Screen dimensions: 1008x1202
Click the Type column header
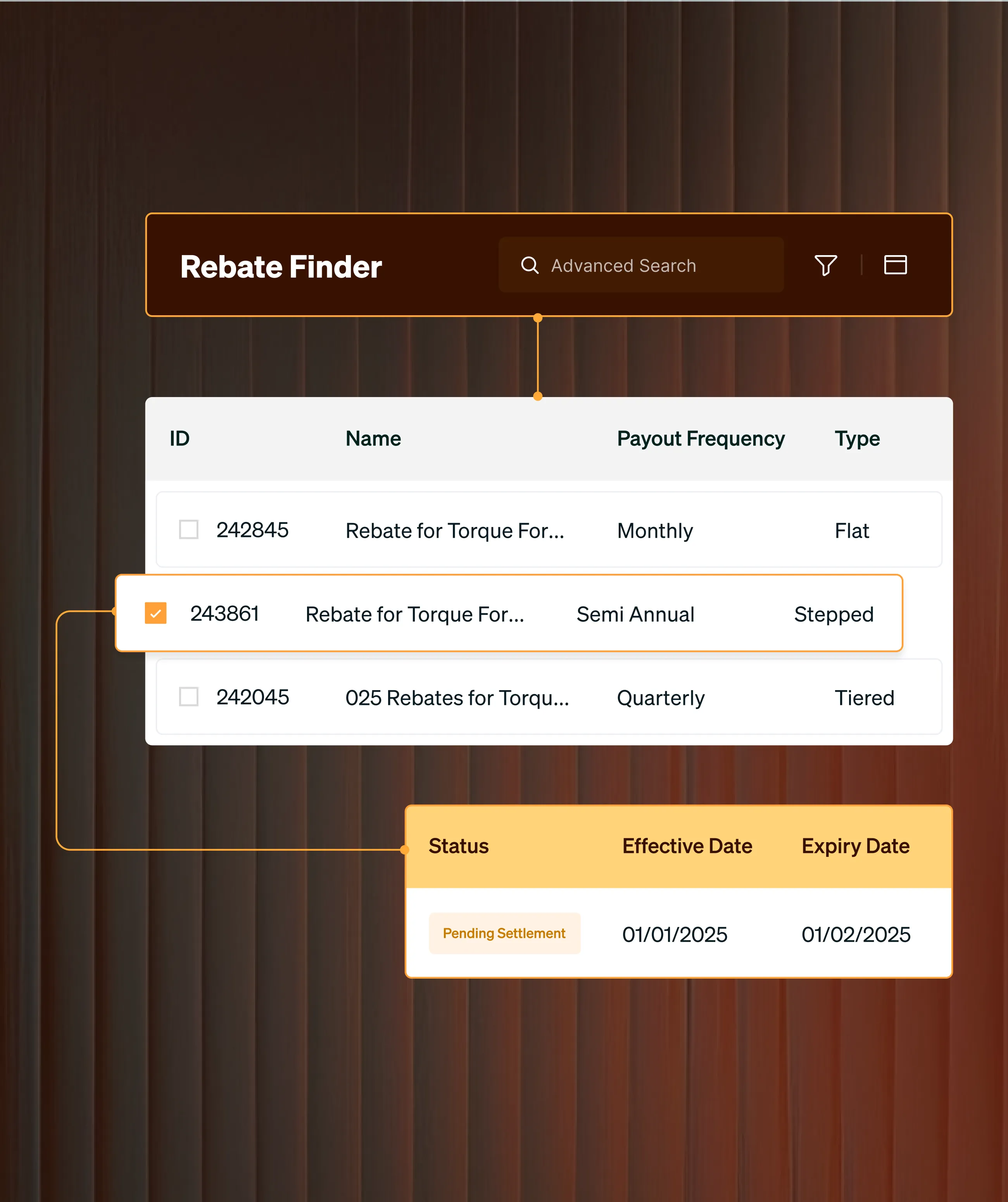[856, 439]
